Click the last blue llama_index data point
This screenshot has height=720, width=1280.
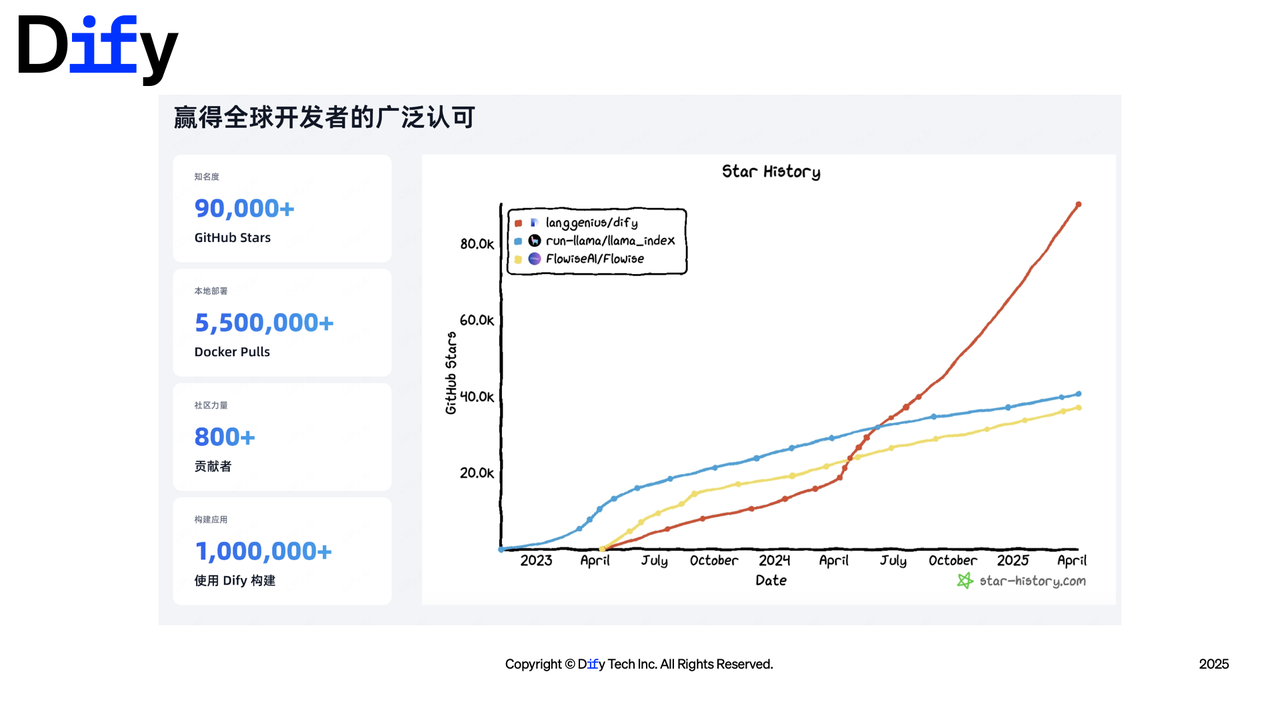pos(1078,394)
